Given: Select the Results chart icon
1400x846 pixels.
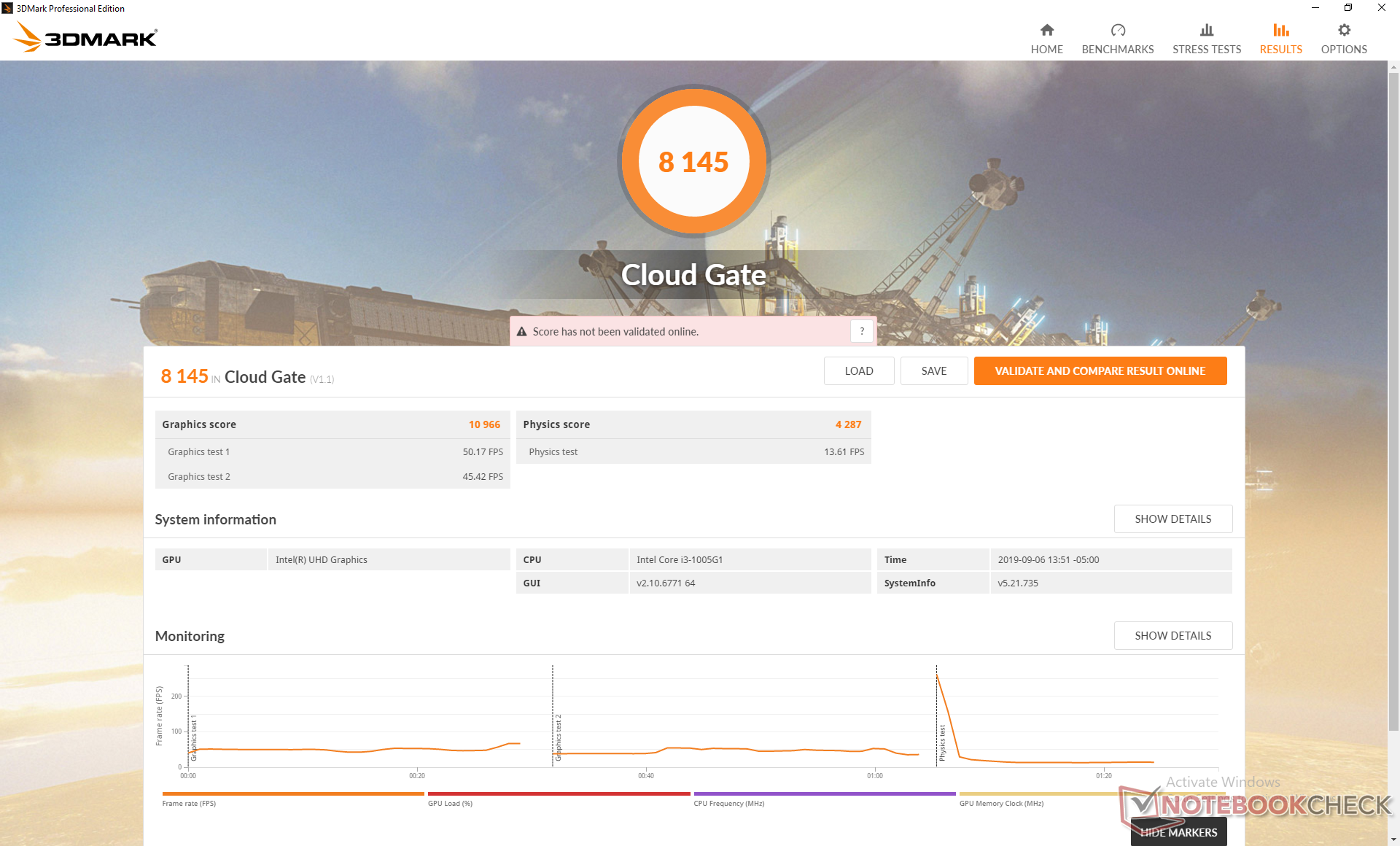Looking at the screenshot, I should 1280,30.
